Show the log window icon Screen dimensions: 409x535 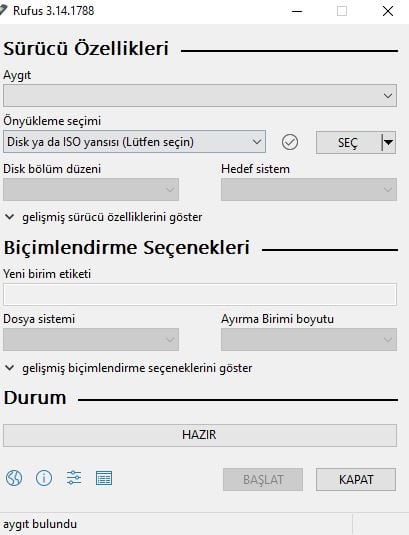104,478
